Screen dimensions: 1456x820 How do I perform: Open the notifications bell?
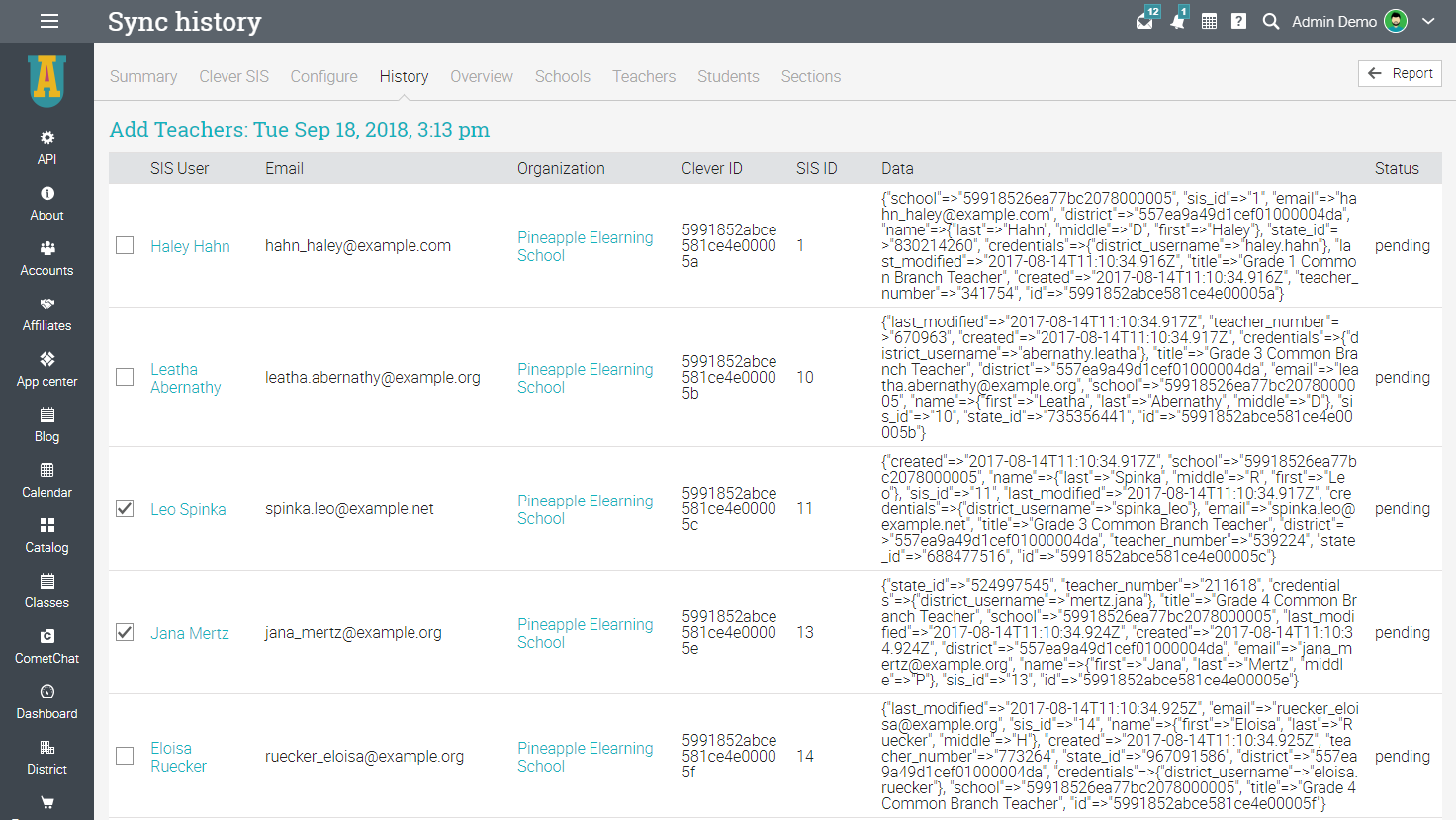tap(1177, 21)
